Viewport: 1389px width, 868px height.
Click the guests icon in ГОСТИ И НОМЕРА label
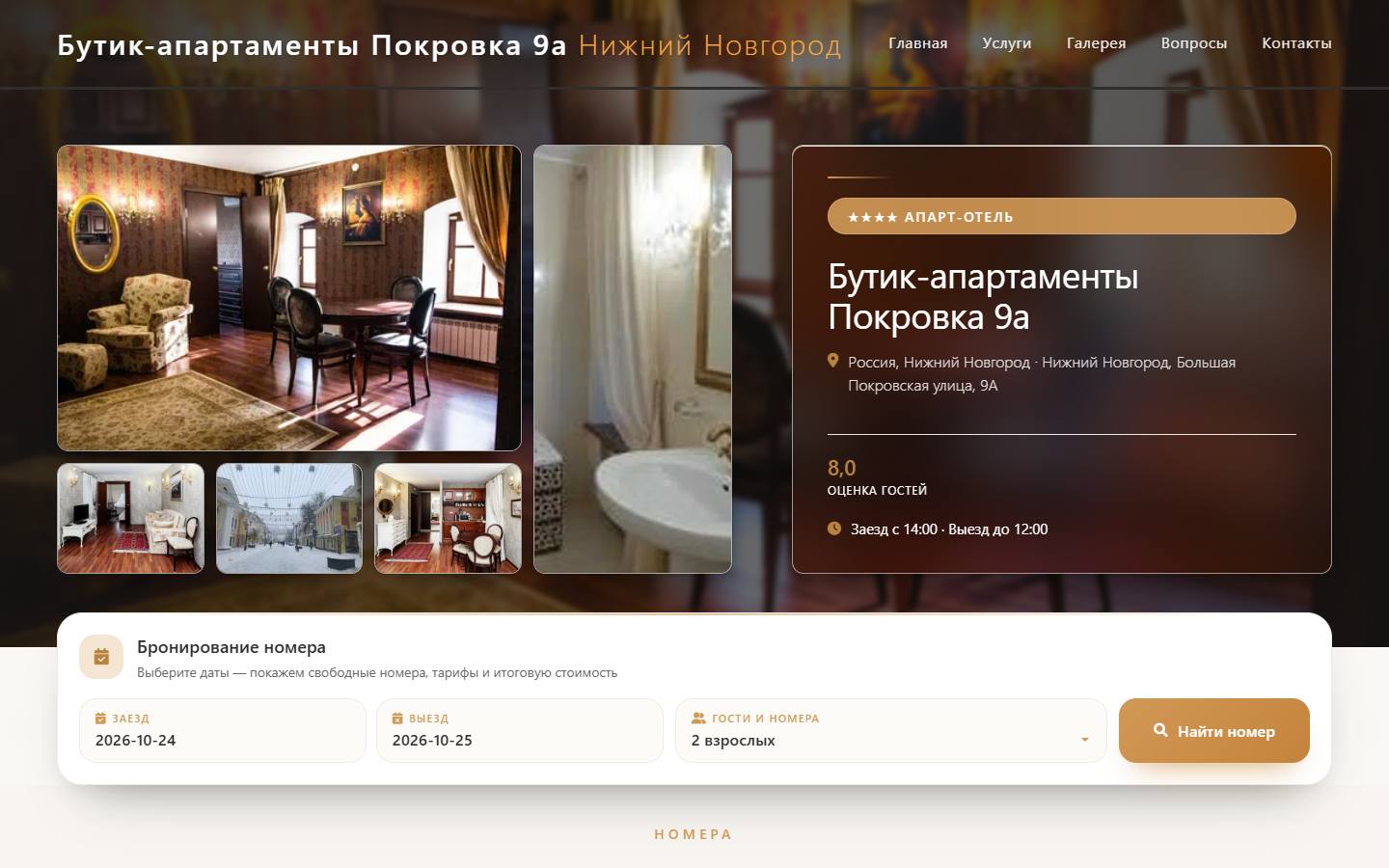pos(698,718)
